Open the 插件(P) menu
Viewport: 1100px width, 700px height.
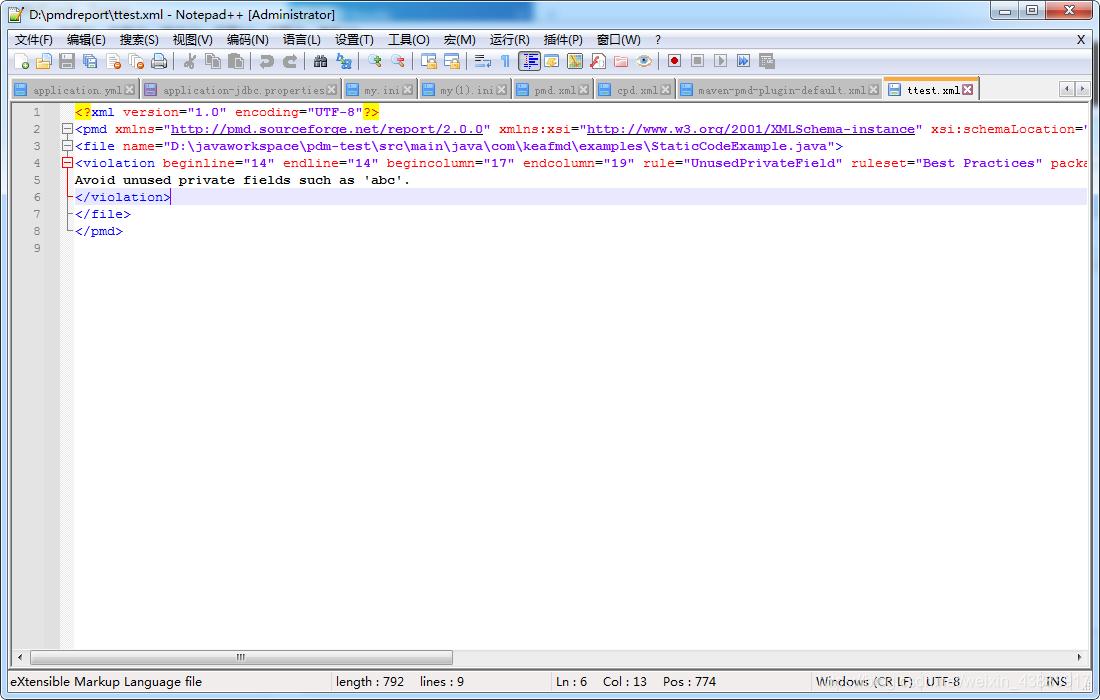coord(562,40)
